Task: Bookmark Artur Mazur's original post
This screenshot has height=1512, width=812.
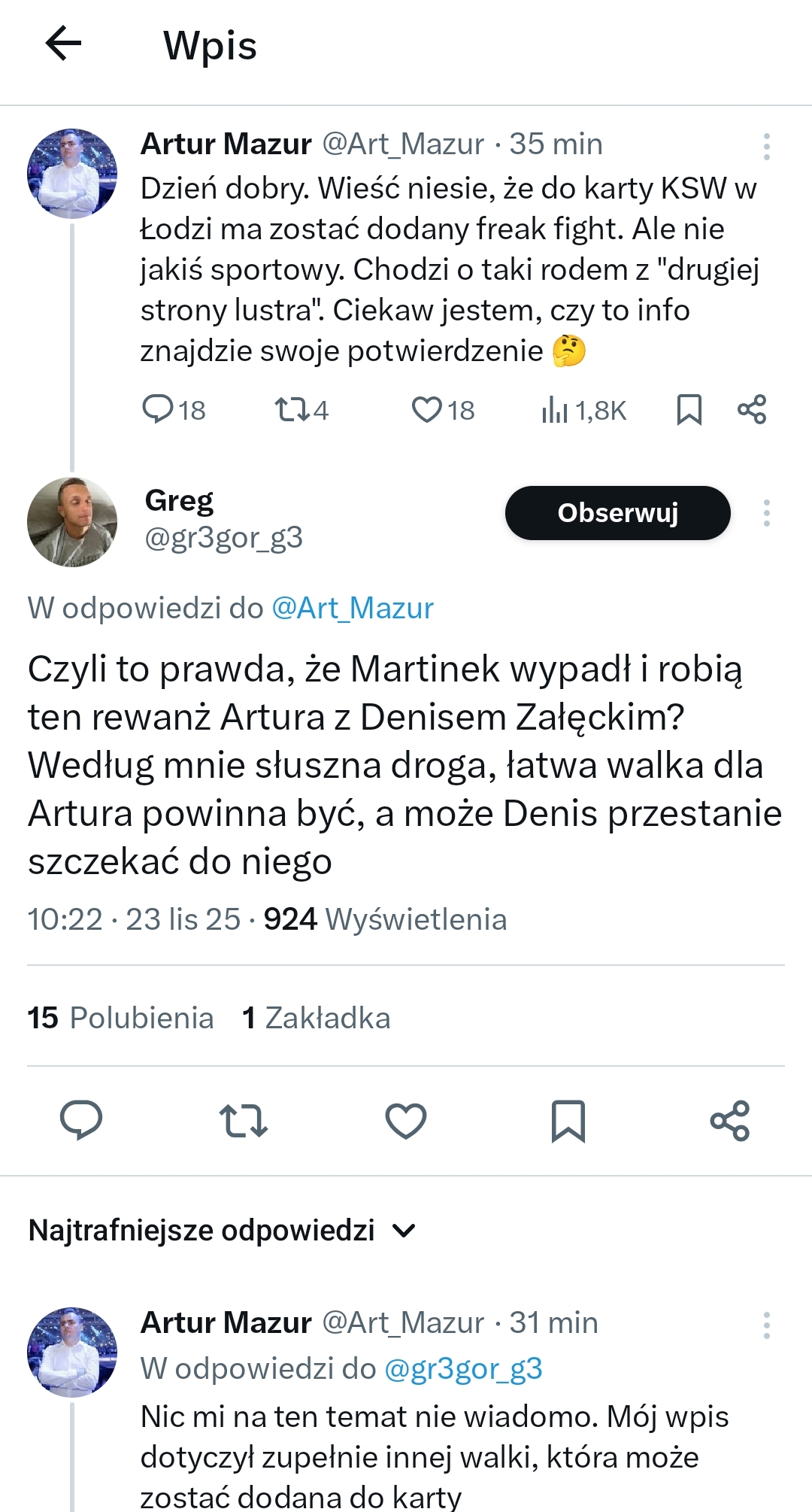Action: [689, 410]
